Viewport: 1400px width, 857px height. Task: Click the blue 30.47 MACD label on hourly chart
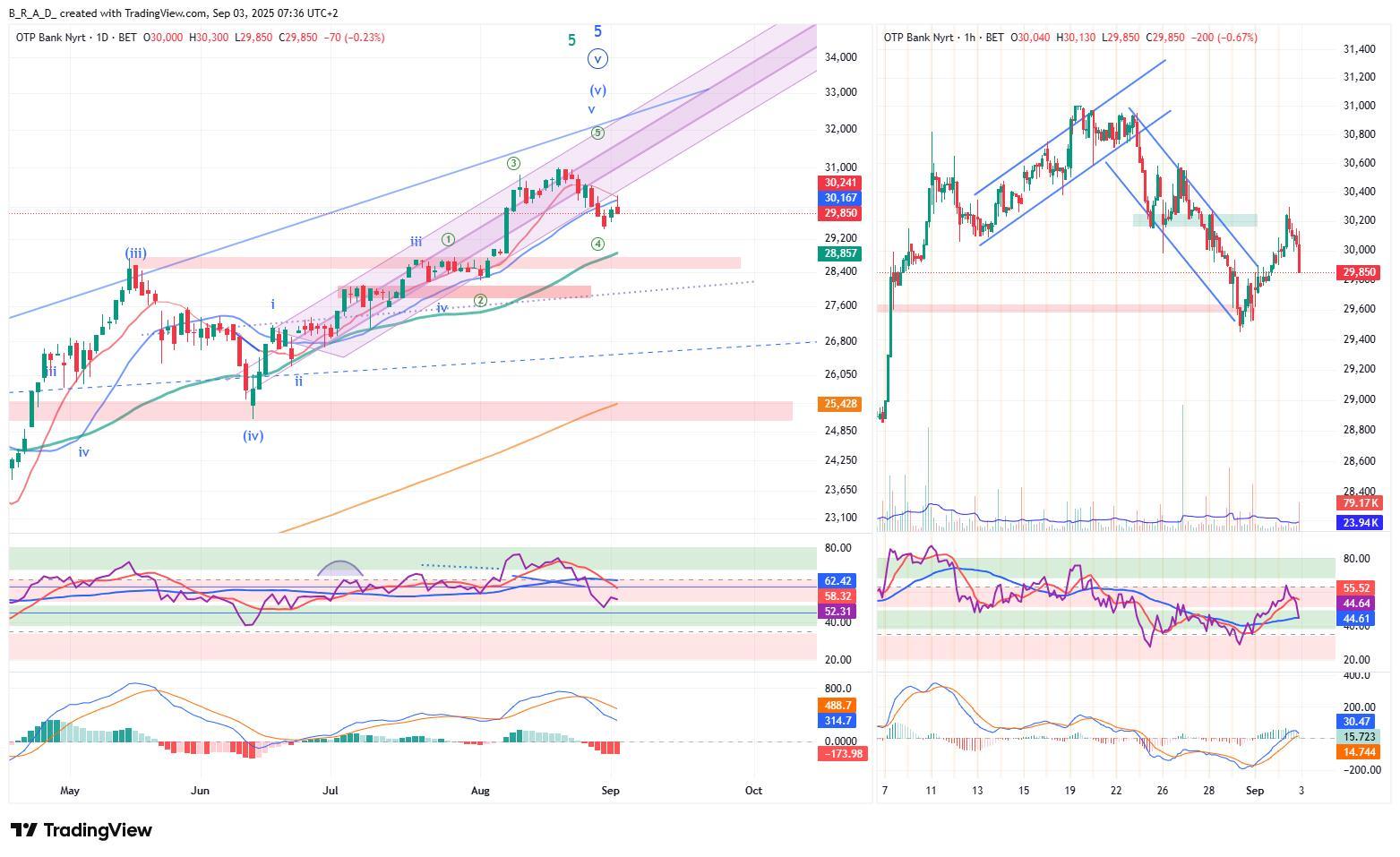[1357, 722]
